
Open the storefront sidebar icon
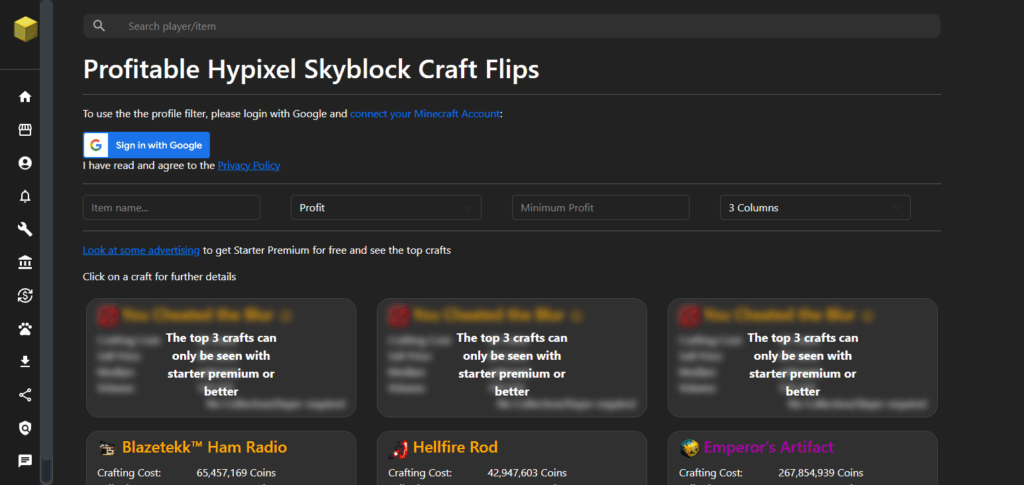pos(25,130)
